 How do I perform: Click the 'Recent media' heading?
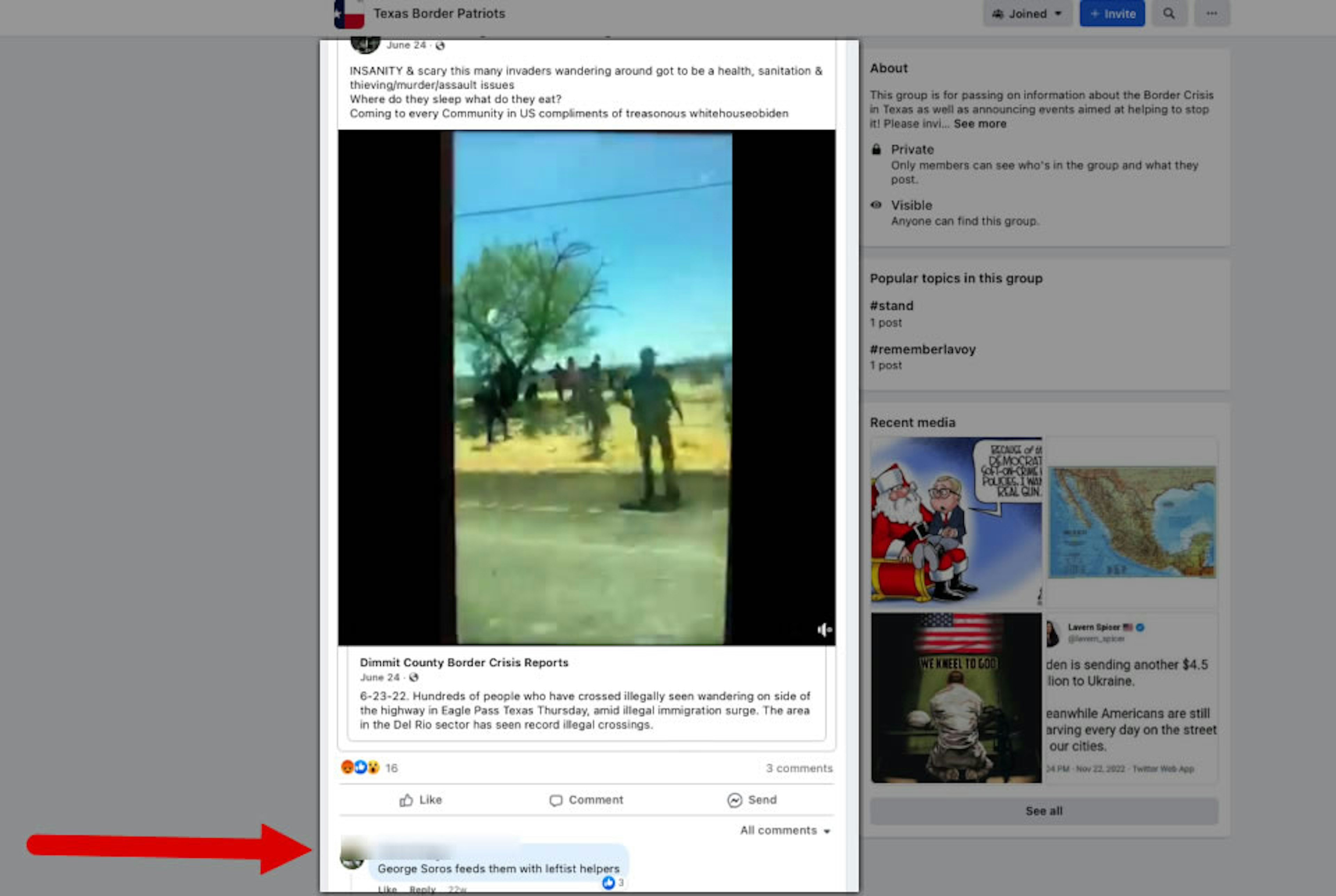913,422
